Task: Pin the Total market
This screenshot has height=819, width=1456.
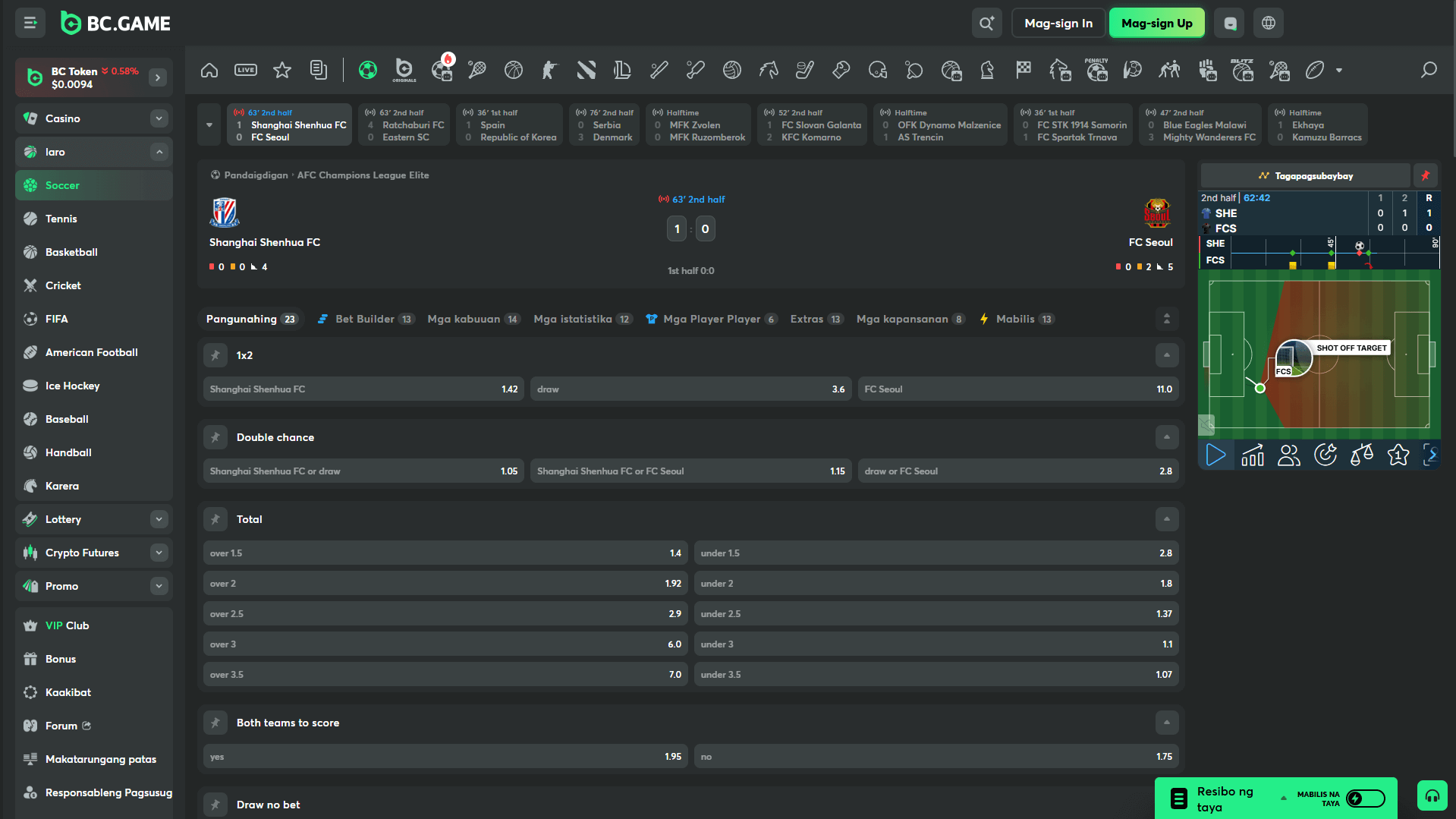Action: click(x=215, y=519)
